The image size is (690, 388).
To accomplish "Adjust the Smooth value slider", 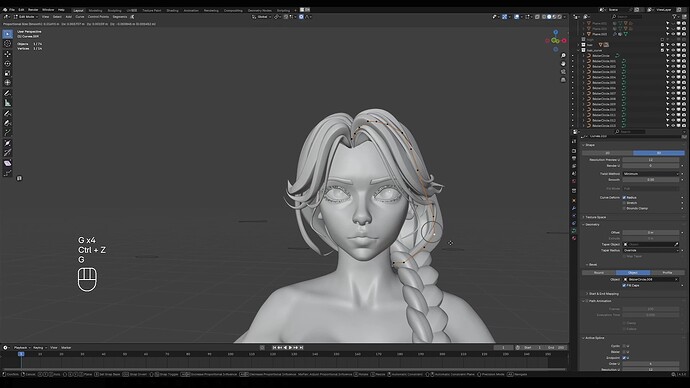I will (x=651, y=180).
